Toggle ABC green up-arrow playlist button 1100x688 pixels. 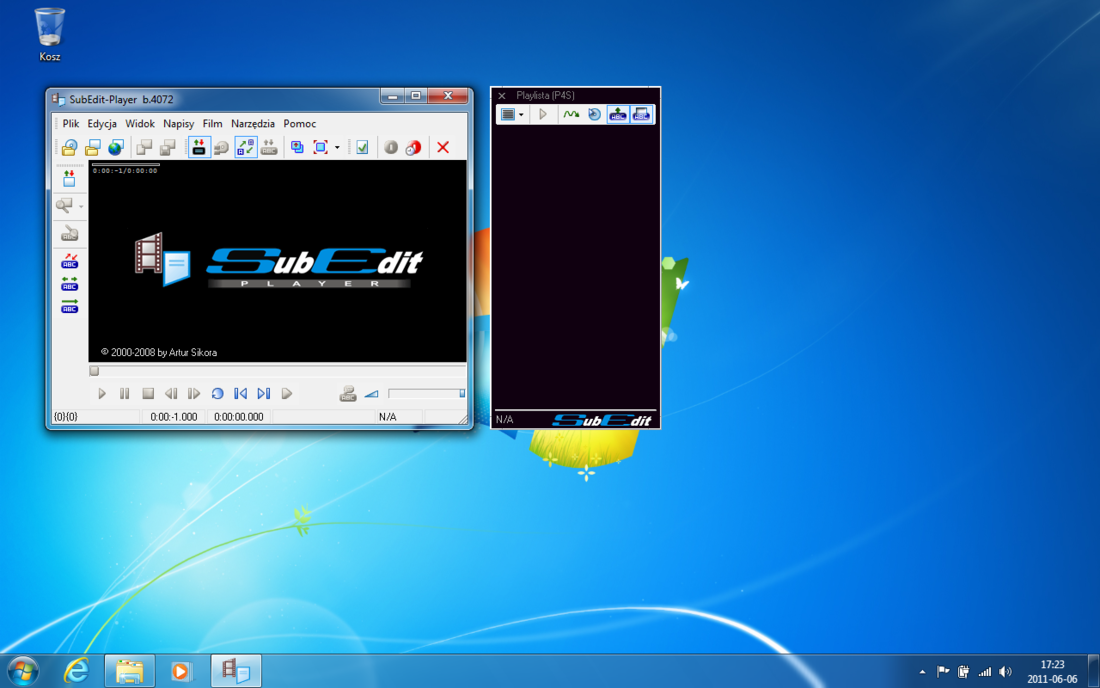(617, 114)
